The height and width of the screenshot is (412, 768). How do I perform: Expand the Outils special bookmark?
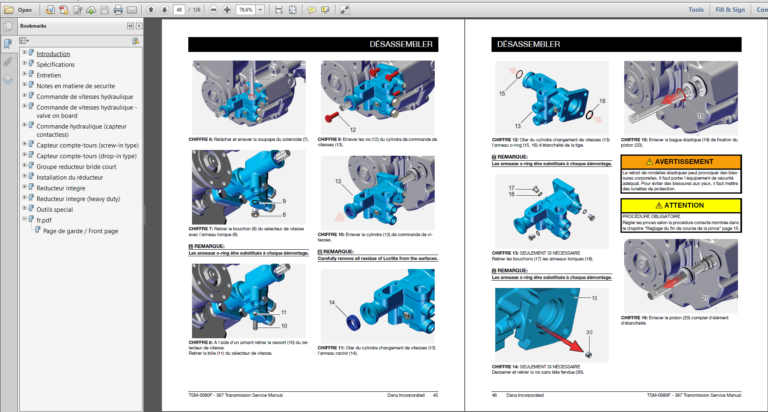tap(24, 208)
